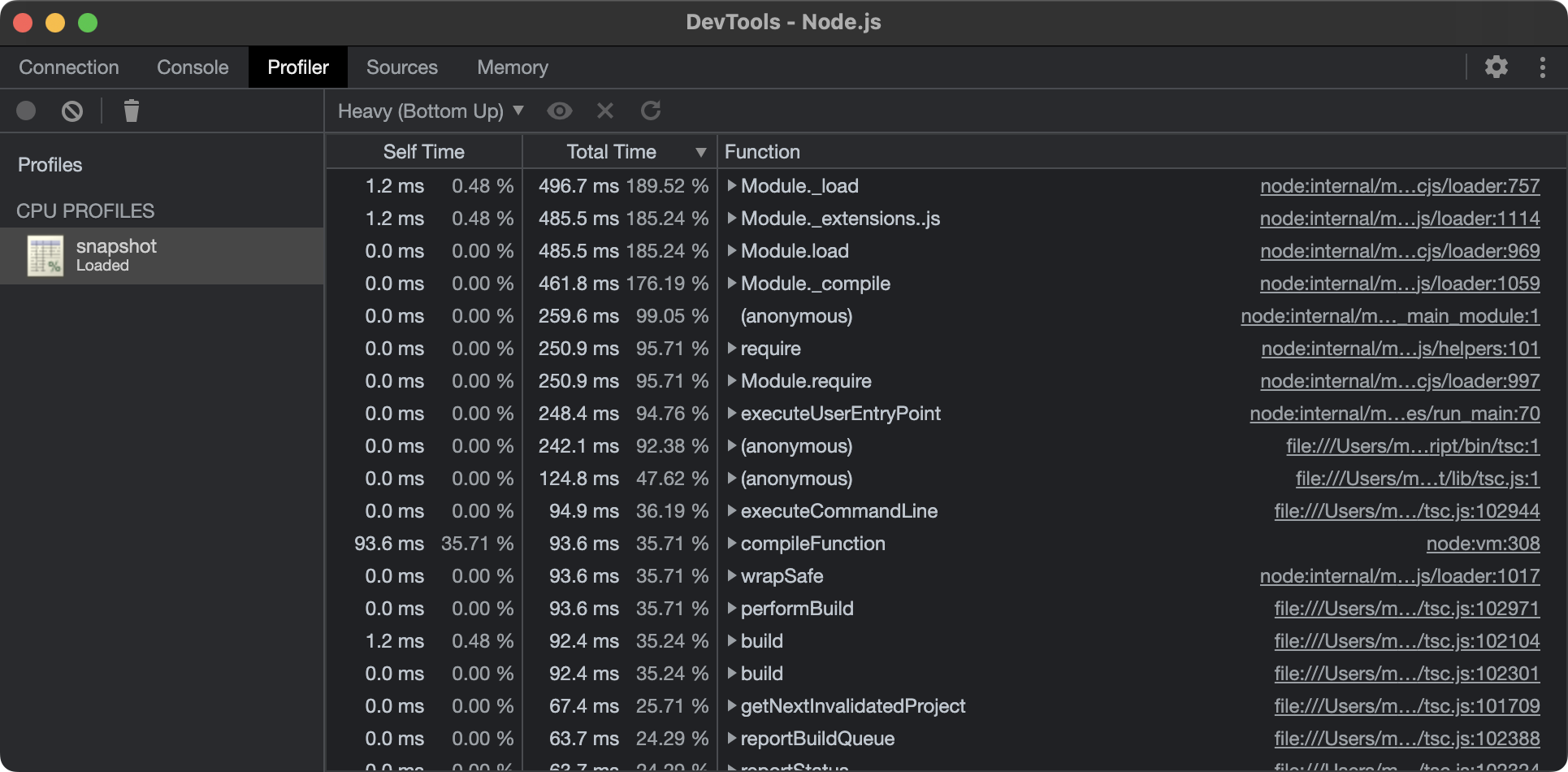Switch to the Memory tab
Image resolution: width=1568 pixels, height=772 pixels.
point(512,67)
